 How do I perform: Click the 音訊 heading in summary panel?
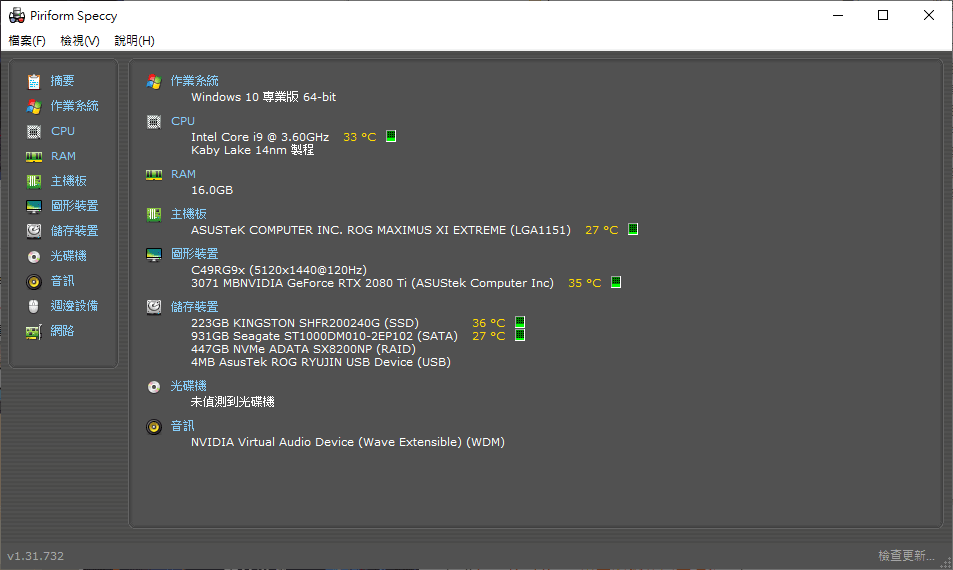tap(183, 426)
